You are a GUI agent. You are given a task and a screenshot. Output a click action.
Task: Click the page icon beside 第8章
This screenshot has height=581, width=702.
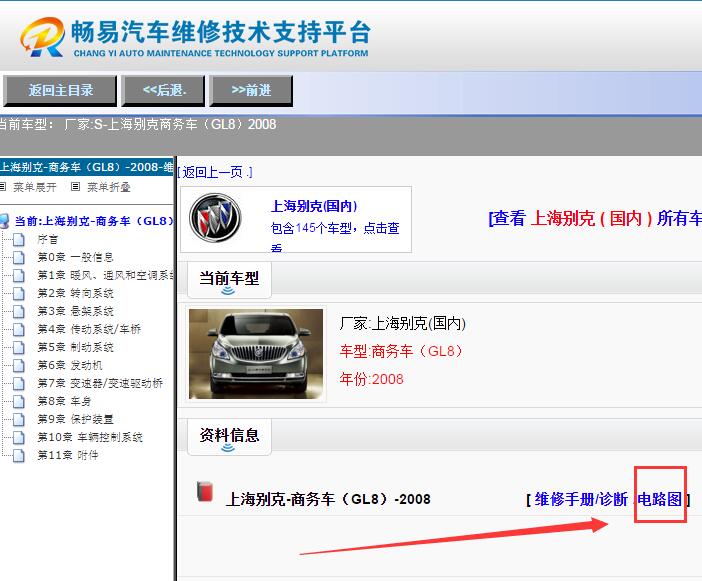coord(19,402)
